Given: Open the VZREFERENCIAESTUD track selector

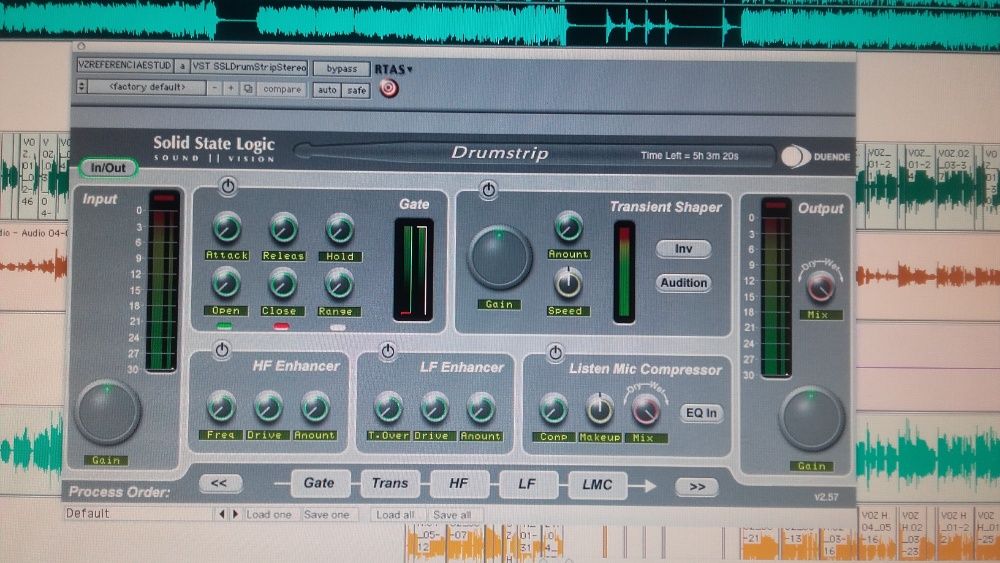Looking at the screenshot, I should pos(124,66).
